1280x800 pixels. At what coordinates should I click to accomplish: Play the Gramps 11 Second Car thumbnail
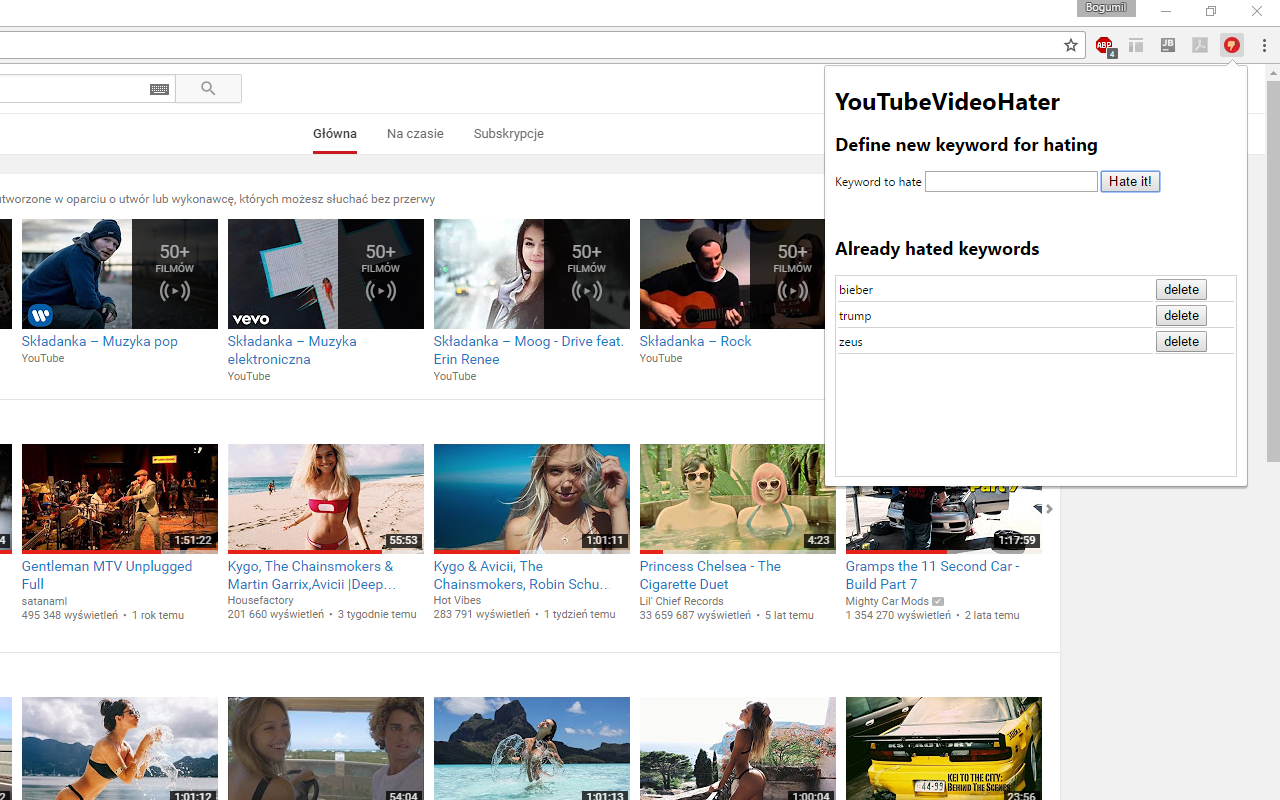(x=944, y=520)
